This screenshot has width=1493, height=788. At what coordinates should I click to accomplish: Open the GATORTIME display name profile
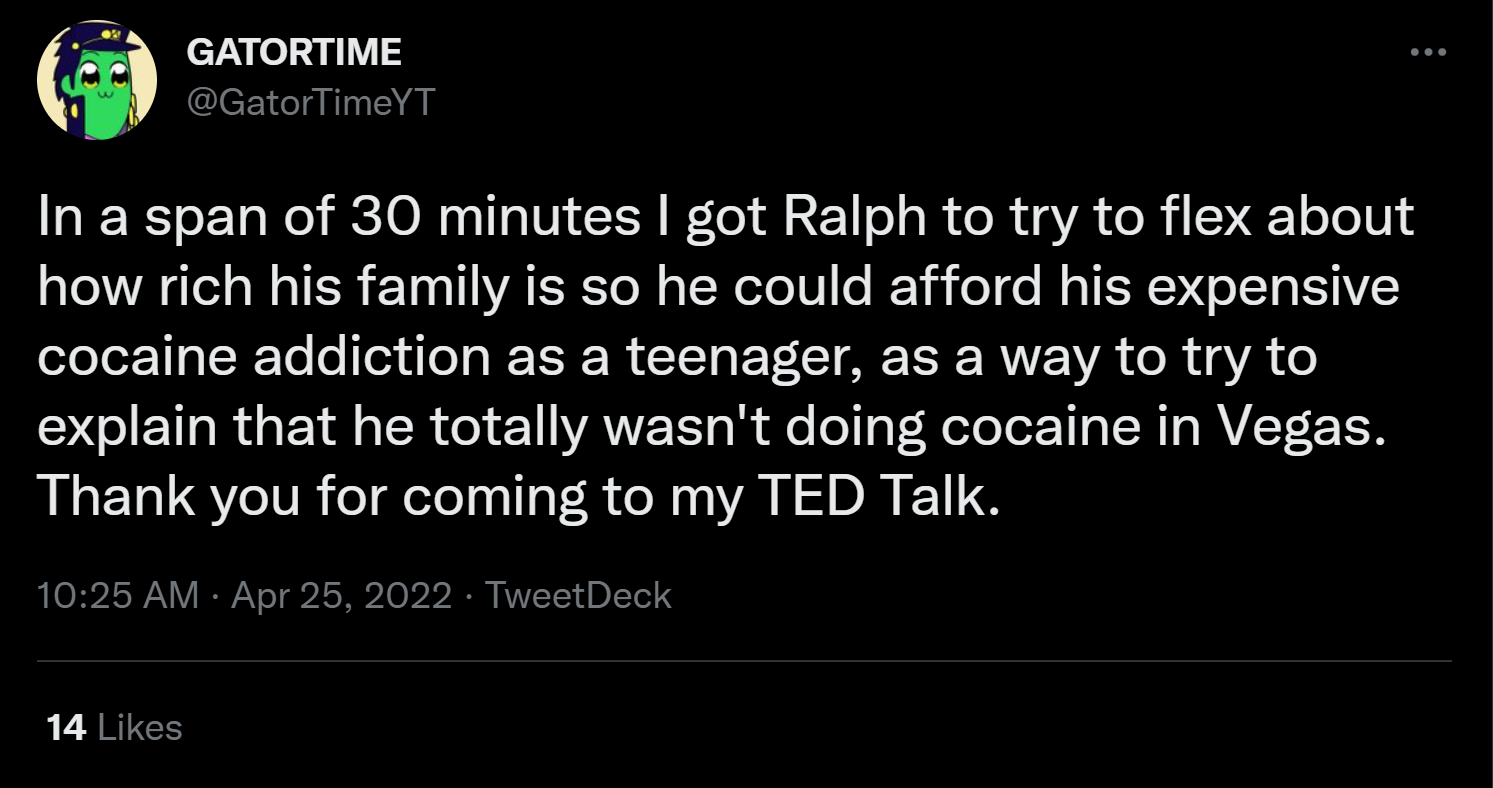(x=294, y=53)
